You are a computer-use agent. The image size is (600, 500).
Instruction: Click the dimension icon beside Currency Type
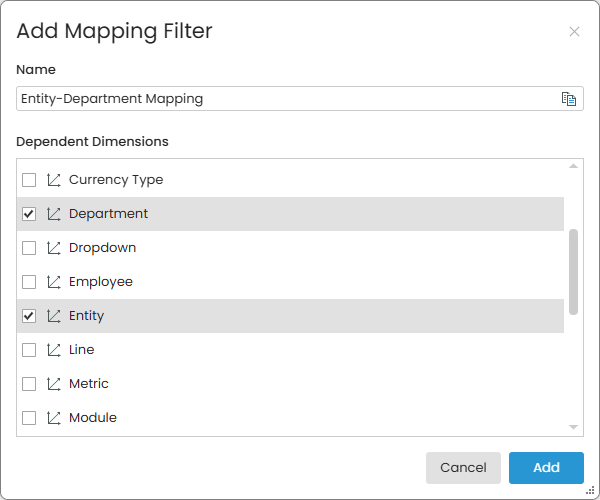pos(54,180)
